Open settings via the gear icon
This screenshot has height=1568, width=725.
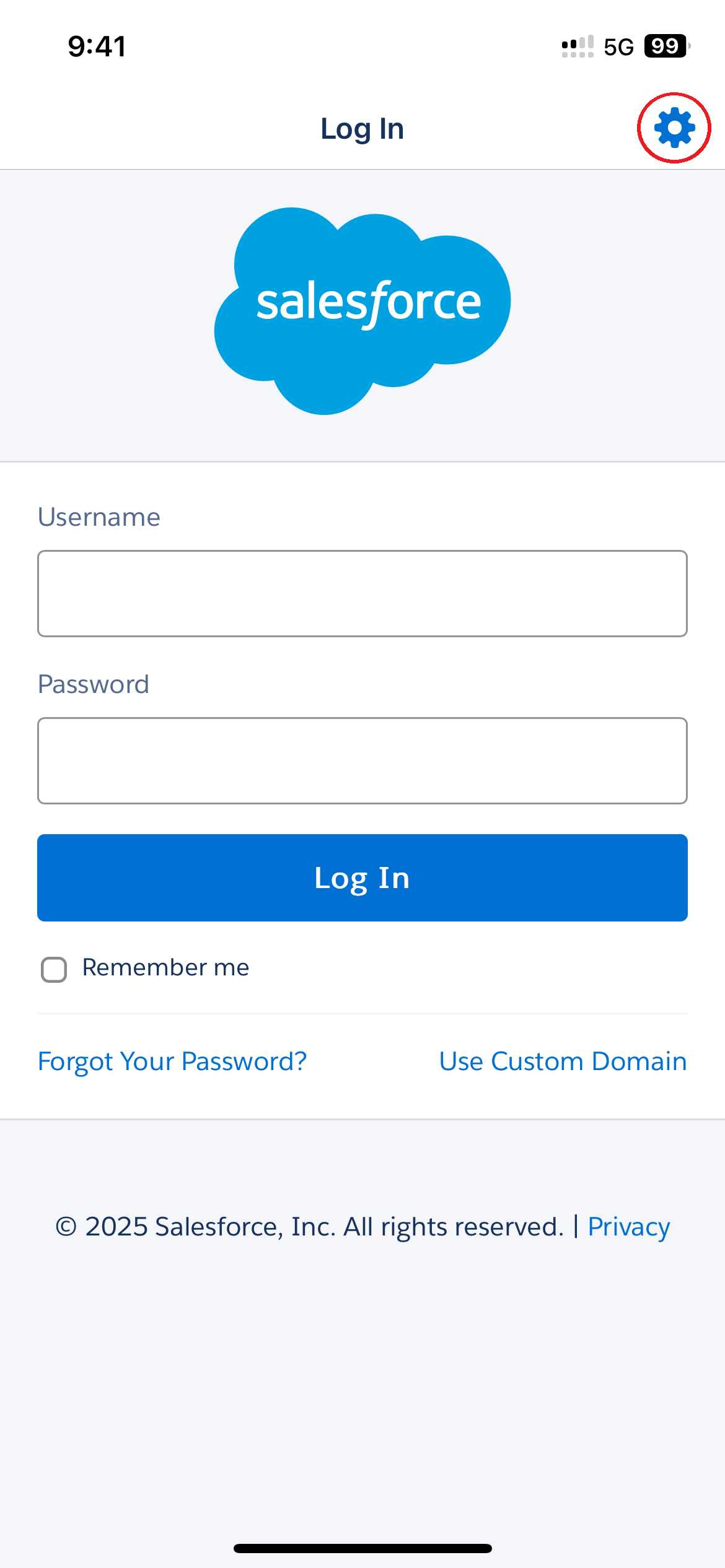click(x=674, y=128)
